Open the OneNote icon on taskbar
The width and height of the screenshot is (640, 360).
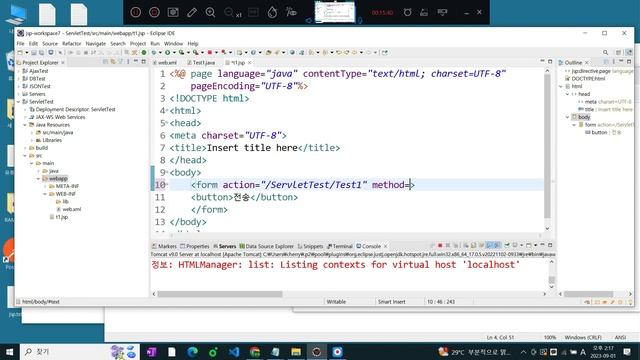[151, 351]
